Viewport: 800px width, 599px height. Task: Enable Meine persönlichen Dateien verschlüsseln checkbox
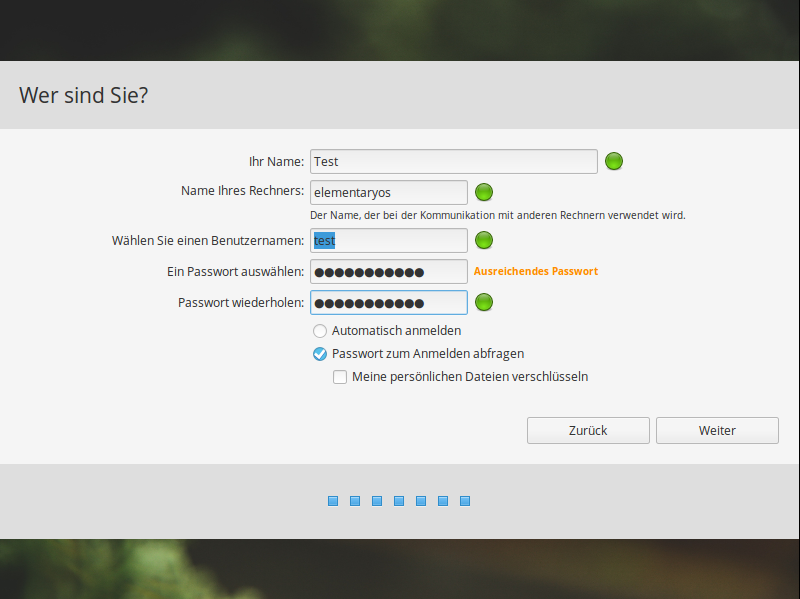[x=340, y=377]
